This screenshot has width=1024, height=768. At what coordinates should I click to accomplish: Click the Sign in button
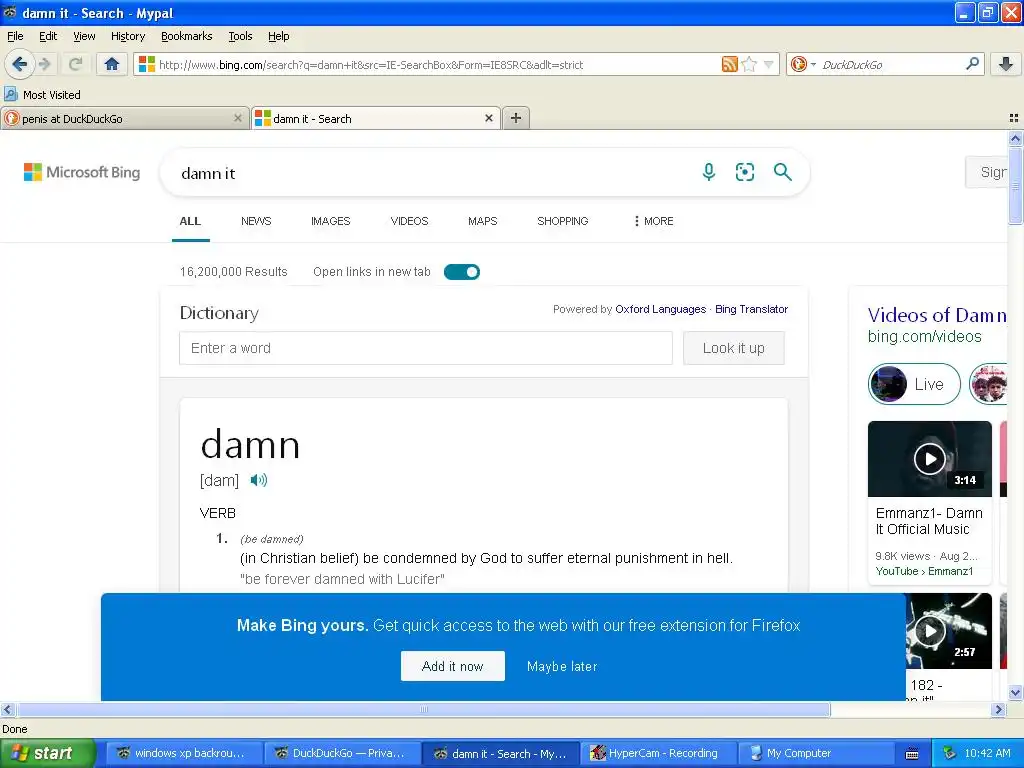pyautogui.click(x=986, y=172)
